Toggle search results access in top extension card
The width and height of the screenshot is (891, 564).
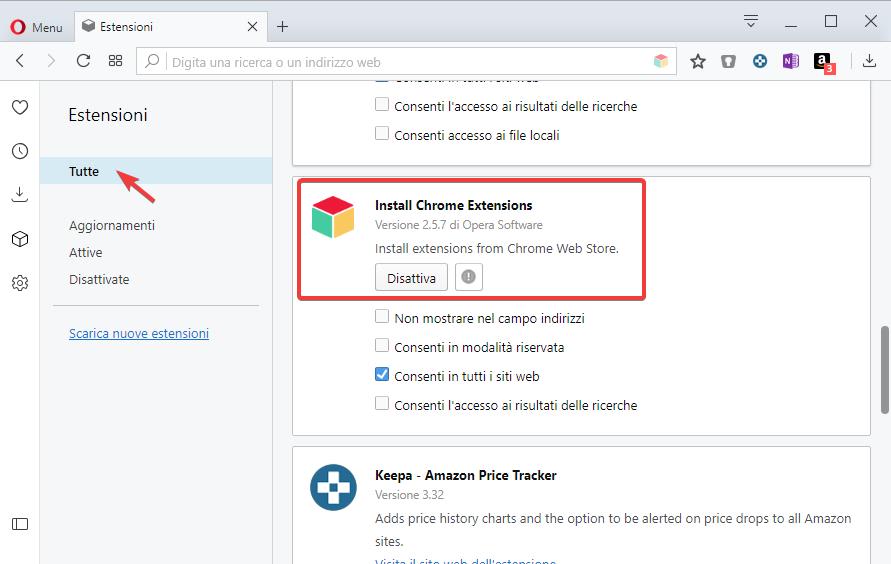(382, 105)
